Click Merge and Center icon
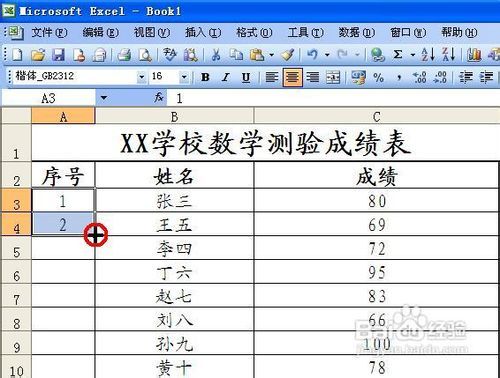The image size is (500, 378). 333,77
